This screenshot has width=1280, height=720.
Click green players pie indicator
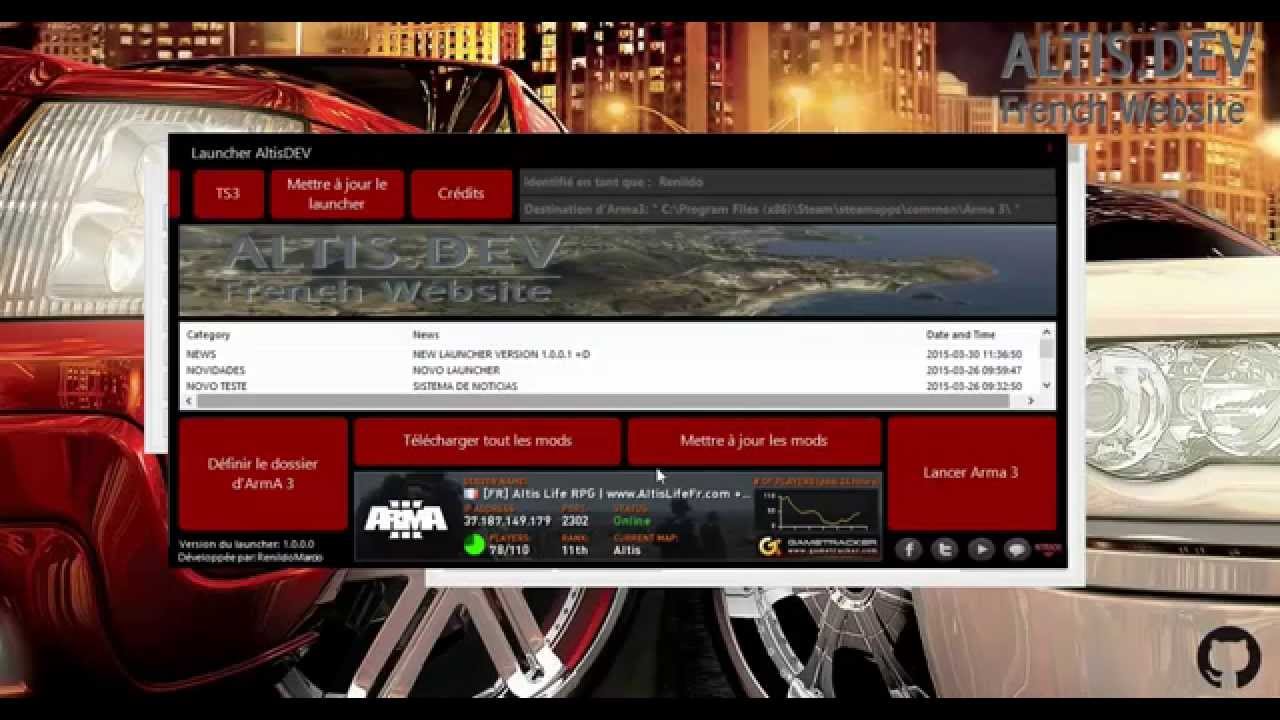coord(474,545)
